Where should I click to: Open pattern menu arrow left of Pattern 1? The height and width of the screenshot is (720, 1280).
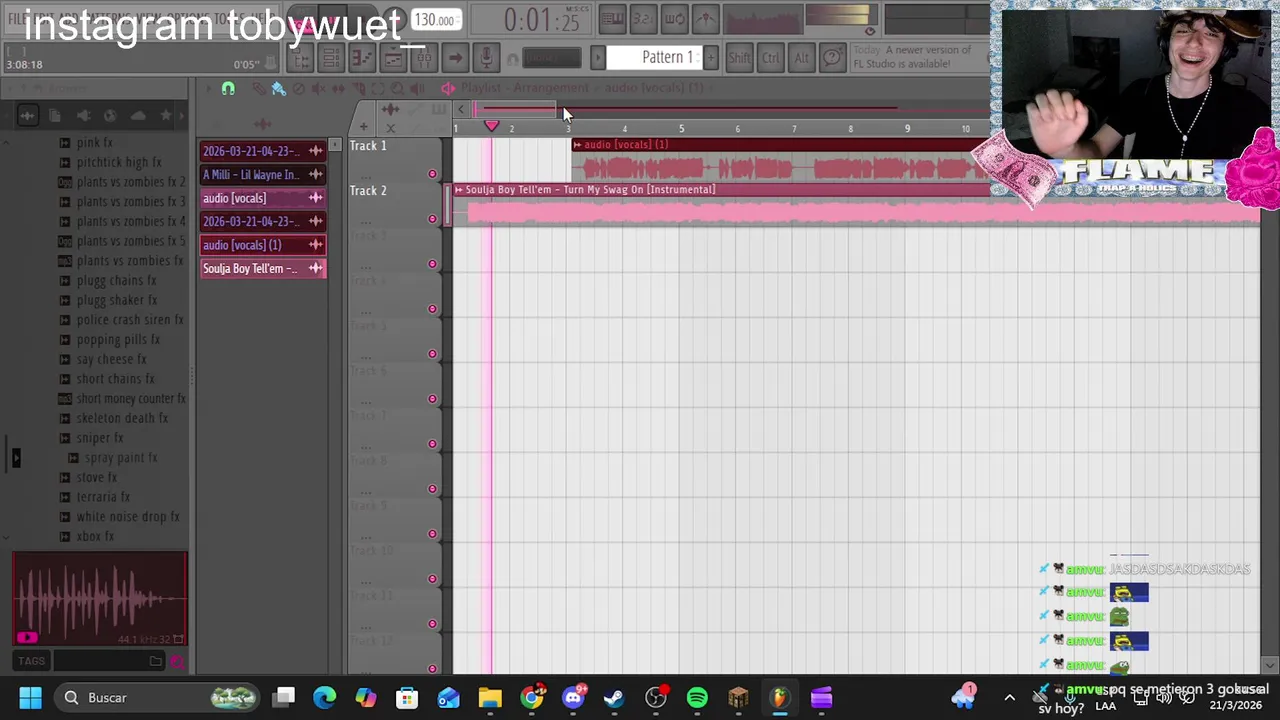click(598, 57)
